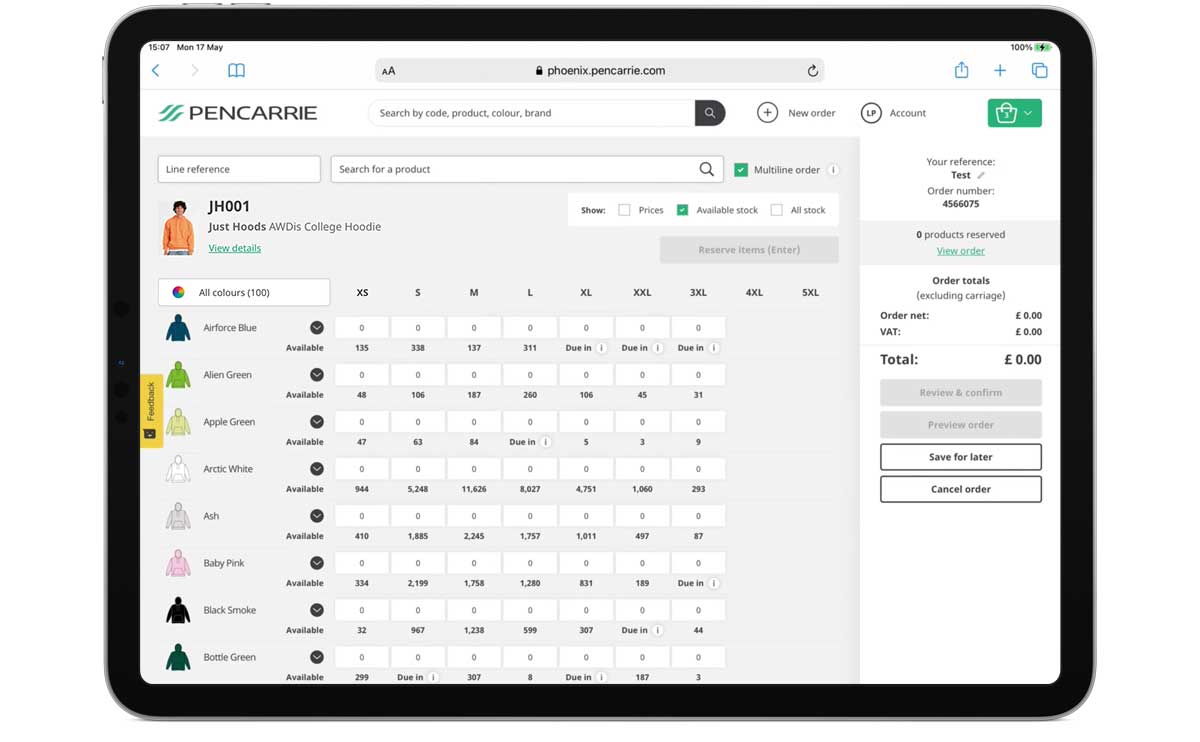
Task: Click the Reserve items (Enter) button
Action: coord(749,250)
